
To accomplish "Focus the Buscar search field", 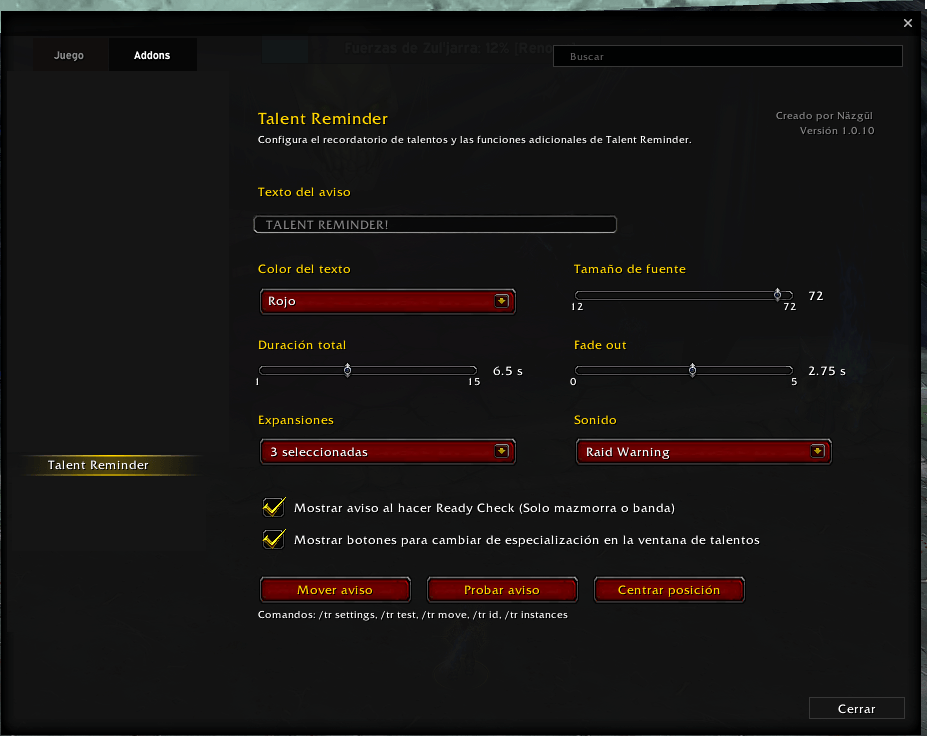I will 728,56.
